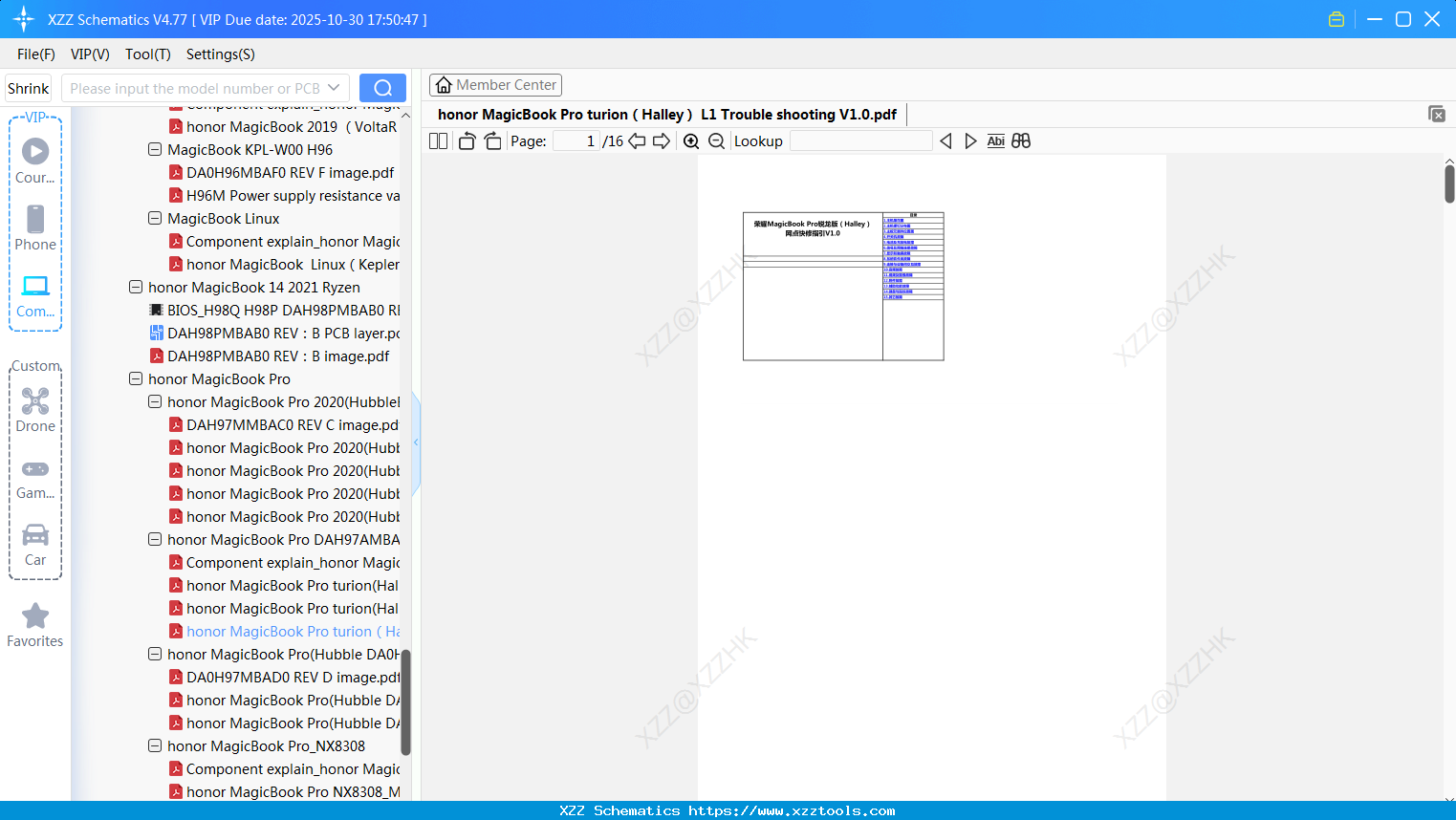This screenshot has height=820, width=1456.
Task: Select the MagicBook Linux folder label
Action: click(x=224, y=219)
